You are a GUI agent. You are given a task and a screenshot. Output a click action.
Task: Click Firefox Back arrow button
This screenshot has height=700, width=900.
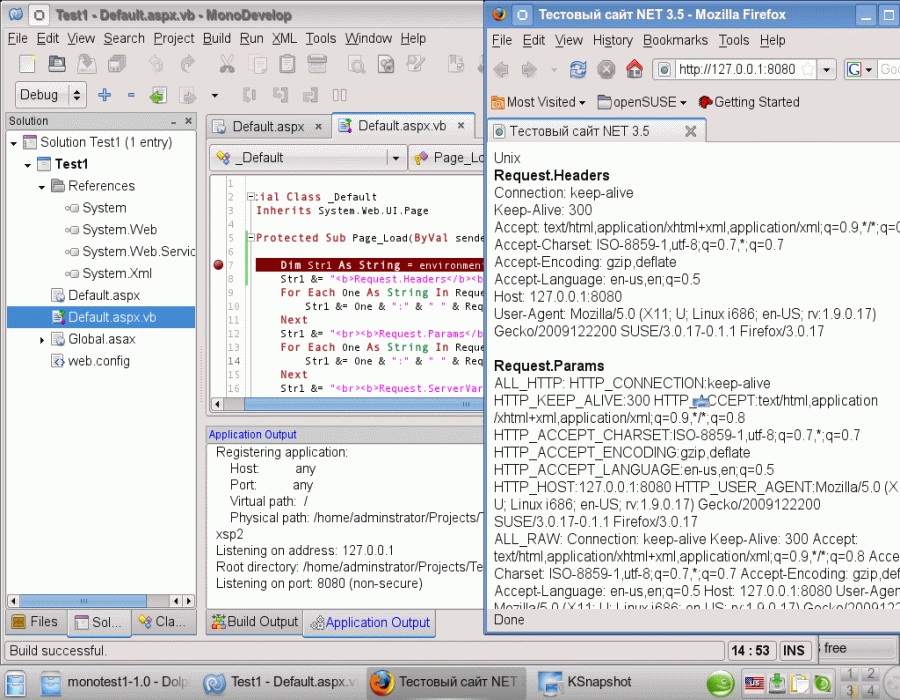point(501,70)
